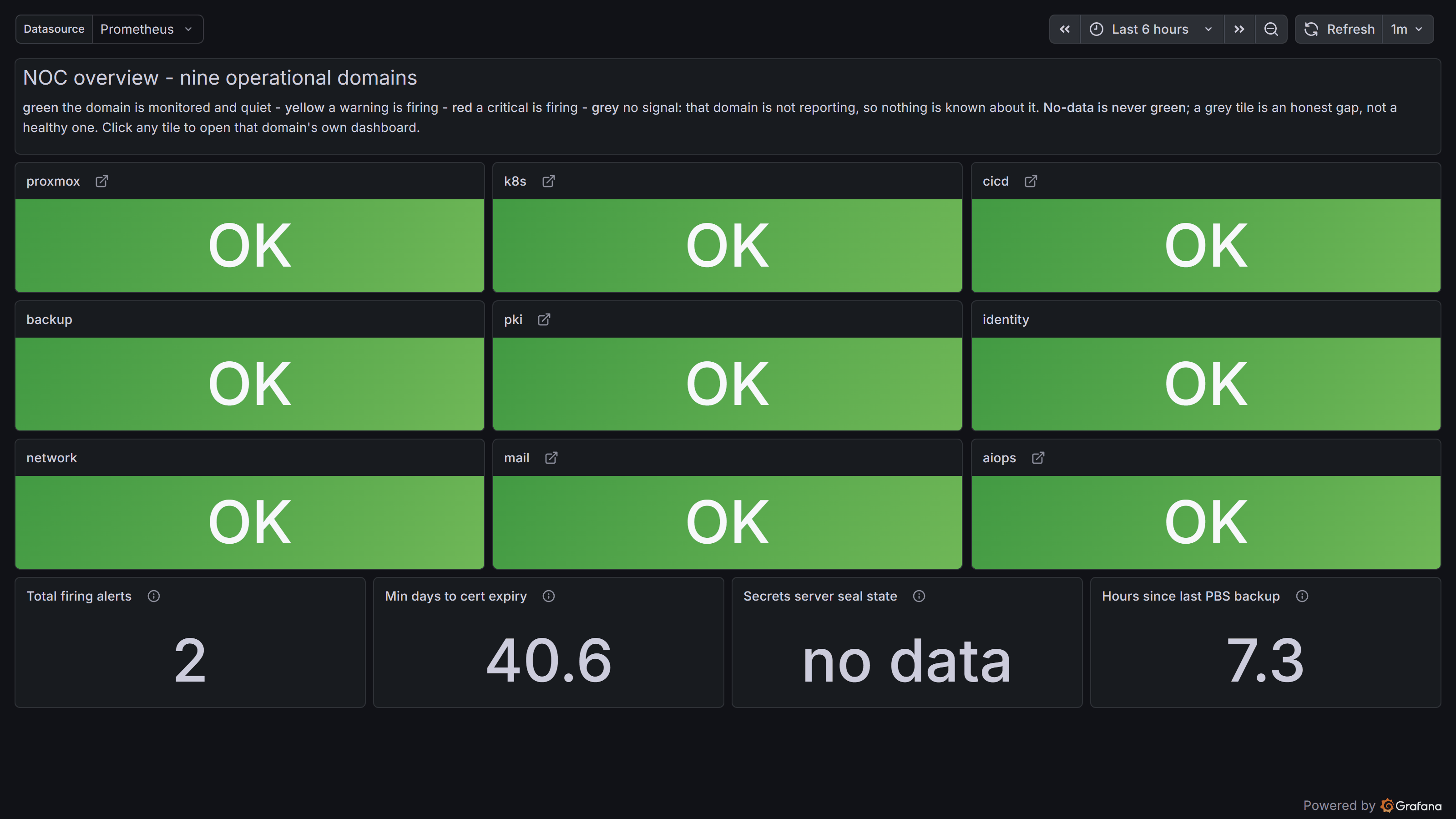Click the identity panel title
The image size is (1456, 819).
click(x=1006, y=320)
